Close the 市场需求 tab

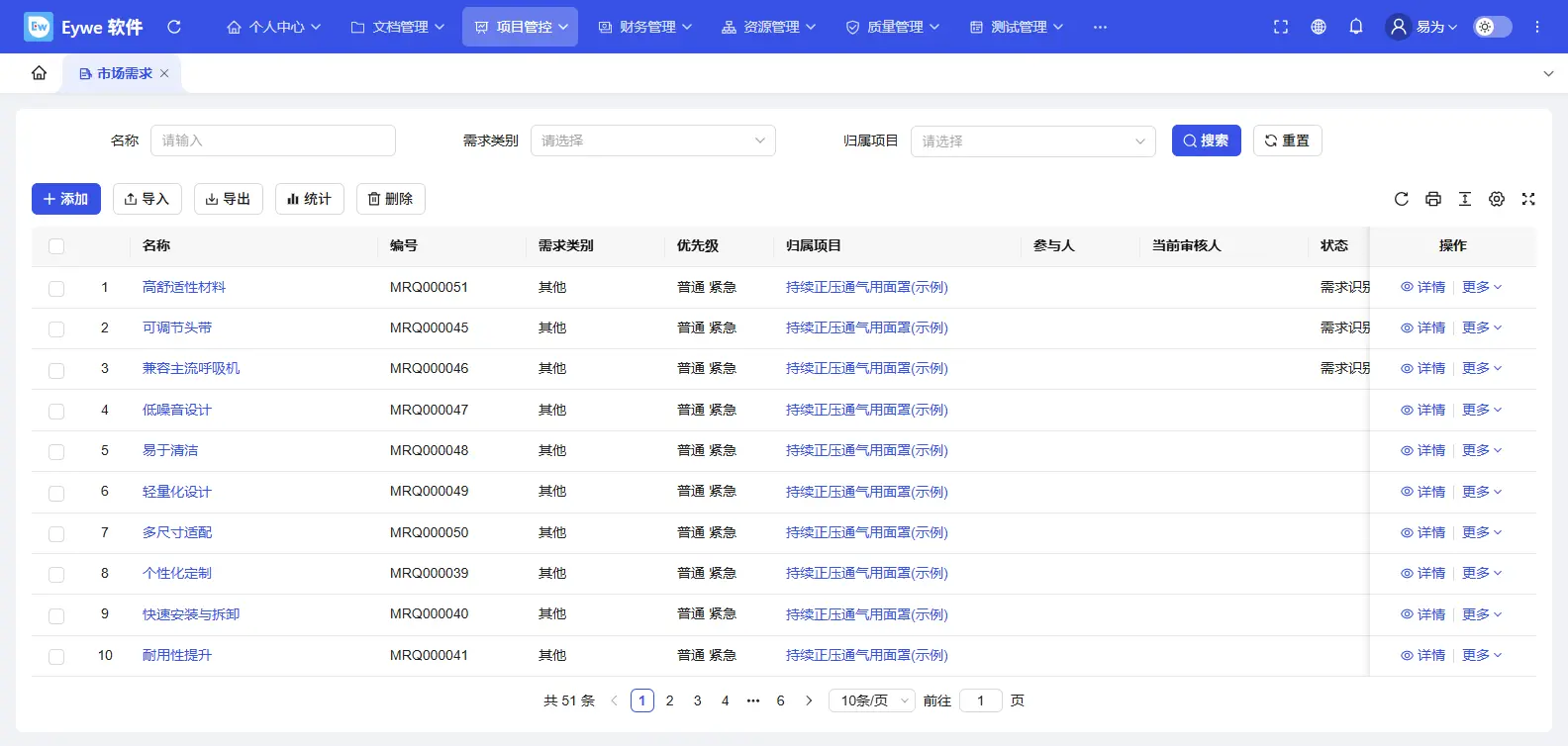click(164, 73)
